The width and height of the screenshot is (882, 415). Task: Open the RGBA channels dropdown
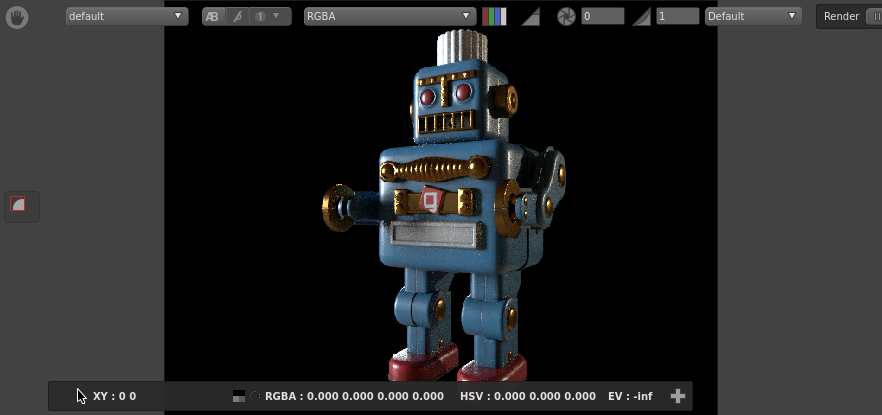(390, 16)
